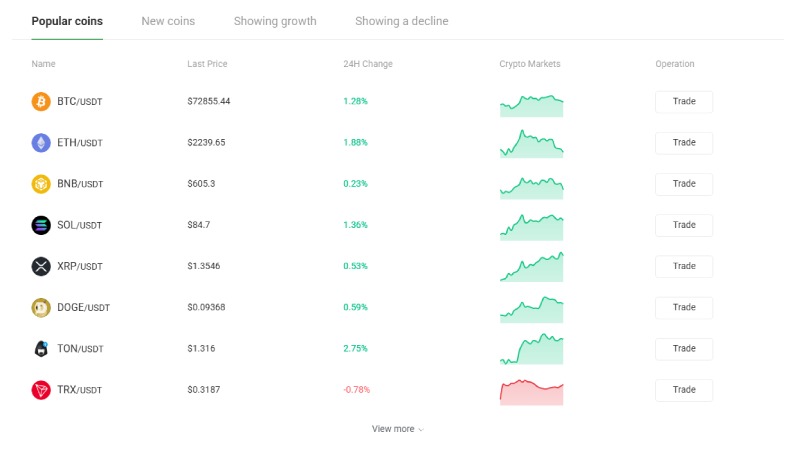Image resolution: width=800 pixels, height=450 pixels.
Task: Select the Showing a decline tab
Action: pos(401,21)
